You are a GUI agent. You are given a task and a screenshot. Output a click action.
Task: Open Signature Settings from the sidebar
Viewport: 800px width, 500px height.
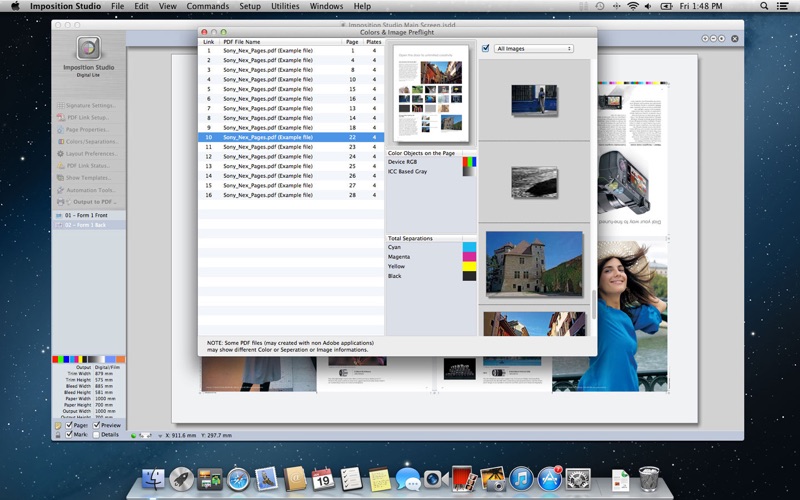(x=90, y=105)
